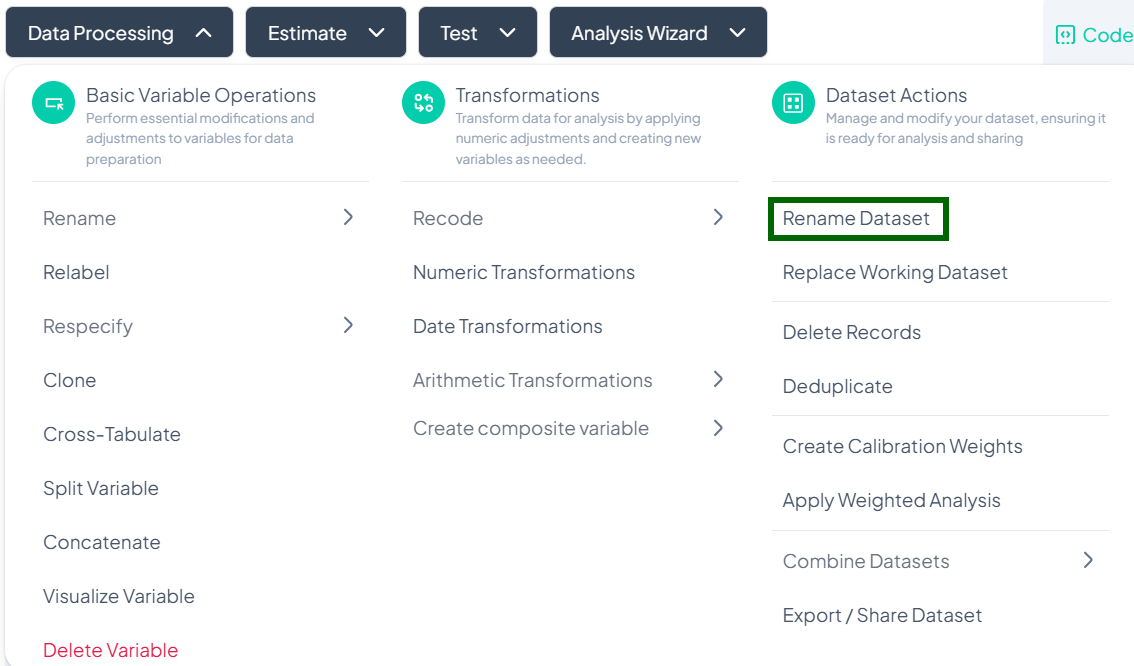The image size is (1134, 666).
Task: Expand the Arithmetic Transformations chevron
Action: [x=718, y=379]
